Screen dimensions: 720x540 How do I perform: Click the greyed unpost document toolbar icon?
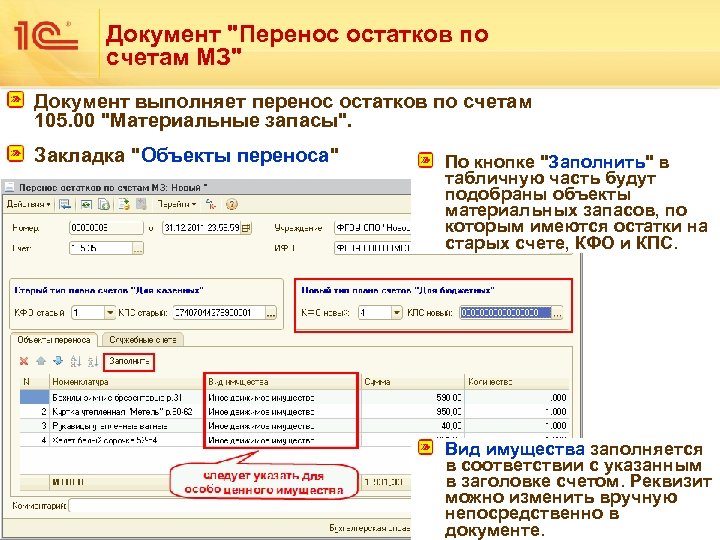(x=141, y=204)
